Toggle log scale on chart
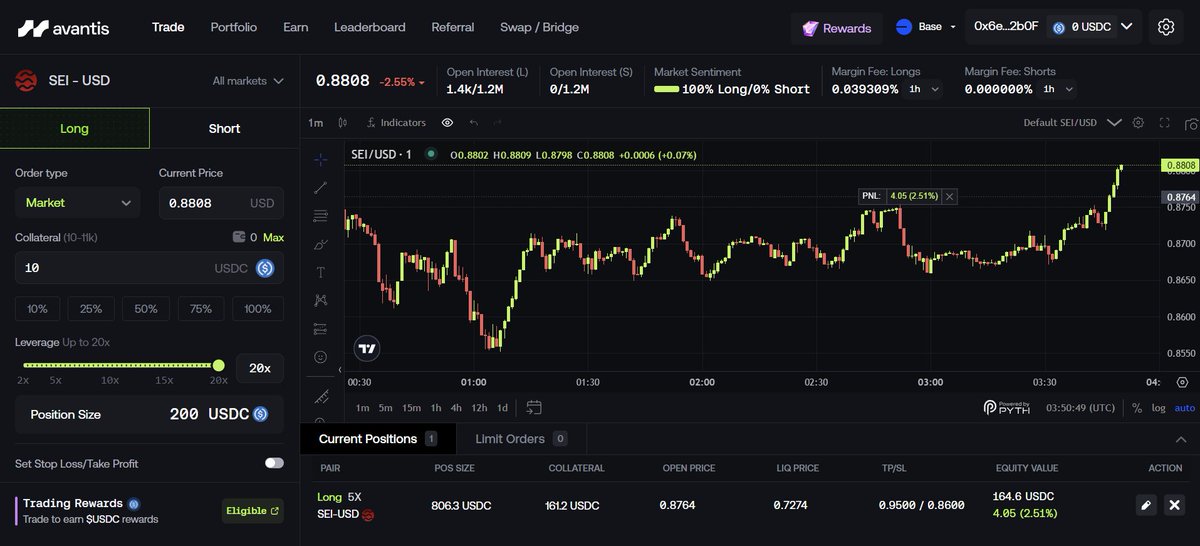 point(1159,408)
